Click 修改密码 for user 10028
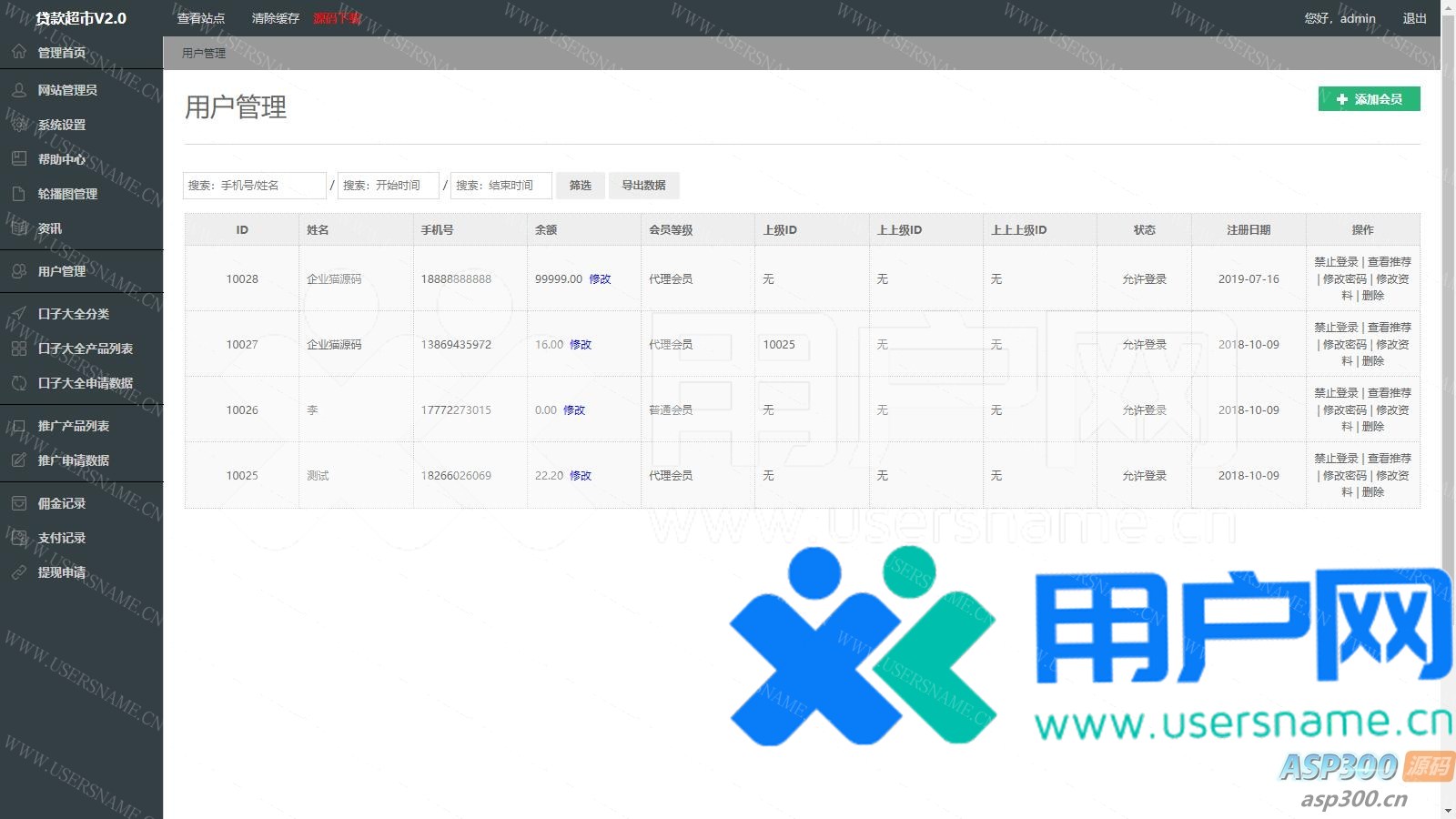 coord(1345,279)
